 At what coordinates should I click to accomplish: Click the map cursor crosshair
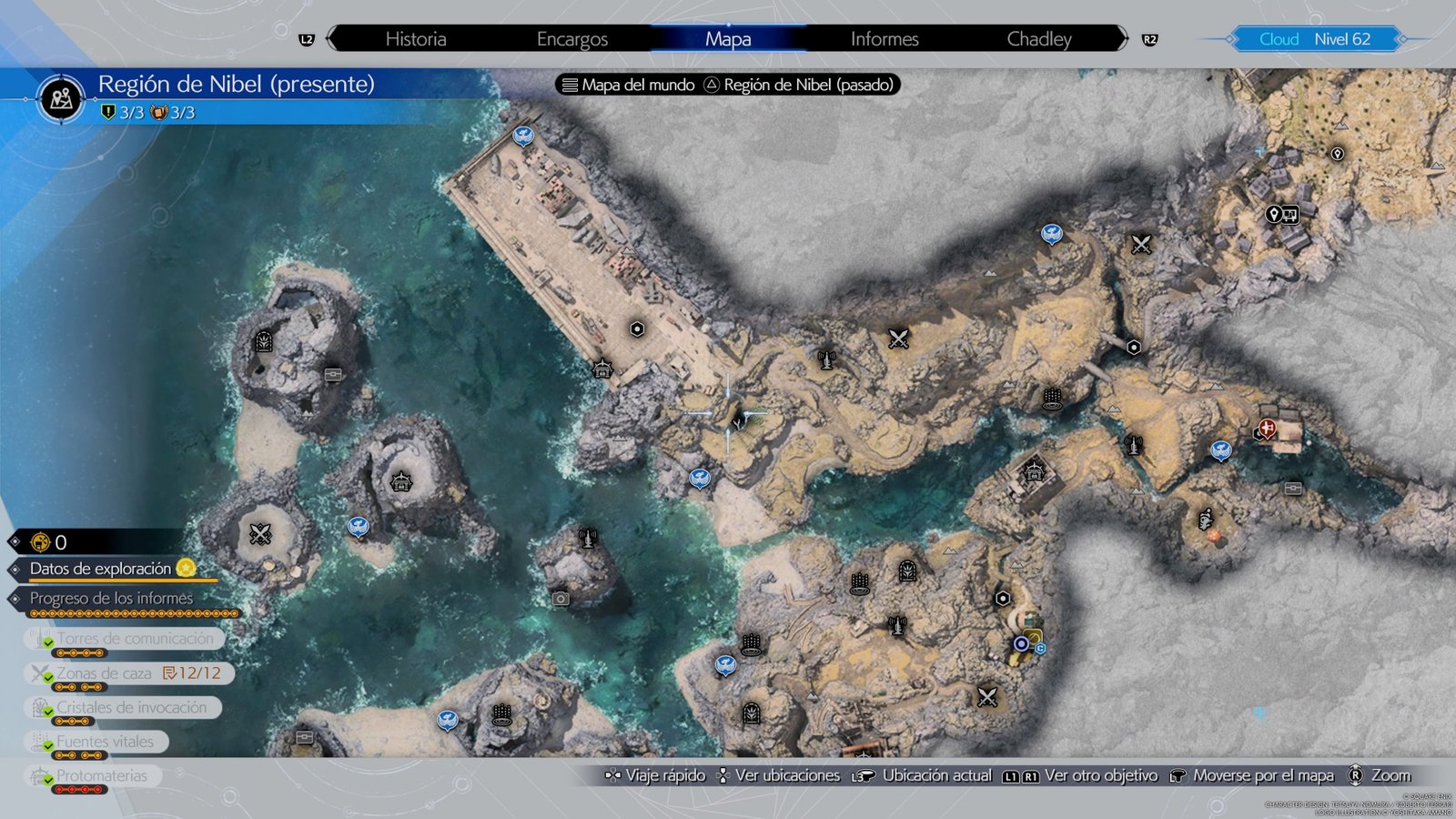tap(727, 412)
